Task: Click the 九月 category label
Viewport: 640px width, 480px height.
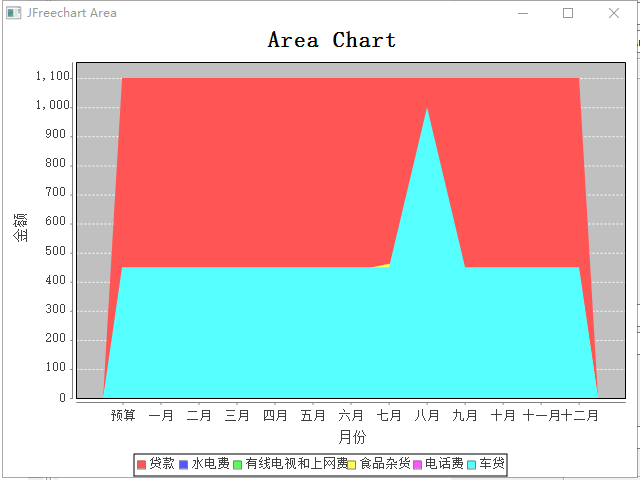Action: 465,416
